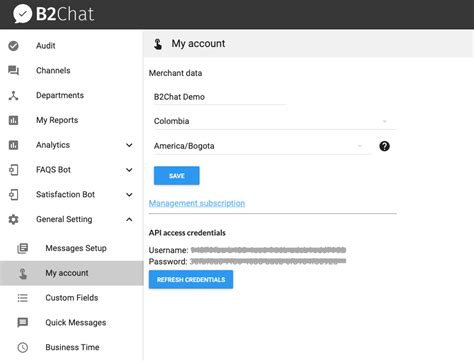Click the blurred API Username value

[268, 250]
